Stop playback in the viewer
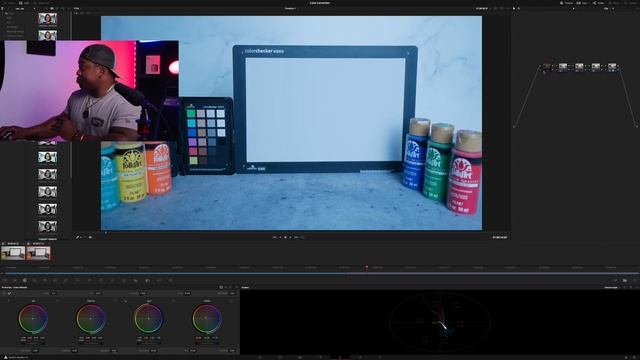Viewport: 640px width, 360px height. click(x=285, y=237)
